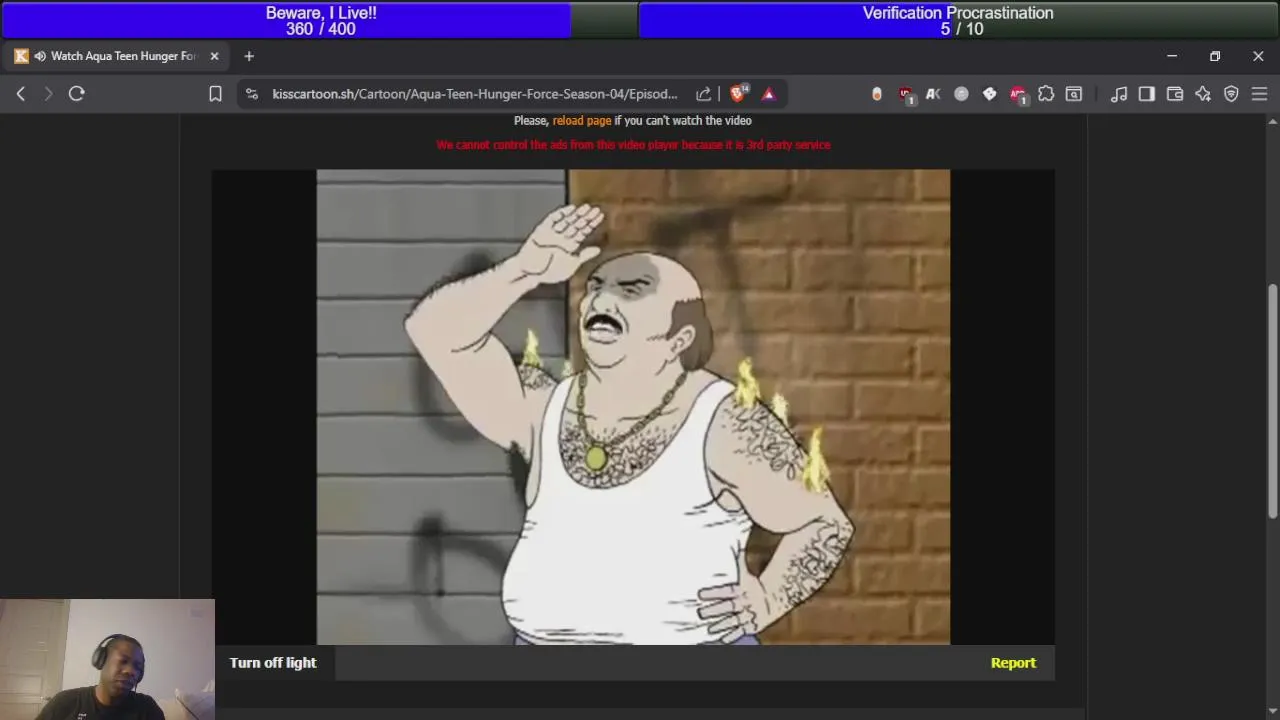Go back to the previous page
Viewport: 1280px width, 720px height.
(21, 93)
